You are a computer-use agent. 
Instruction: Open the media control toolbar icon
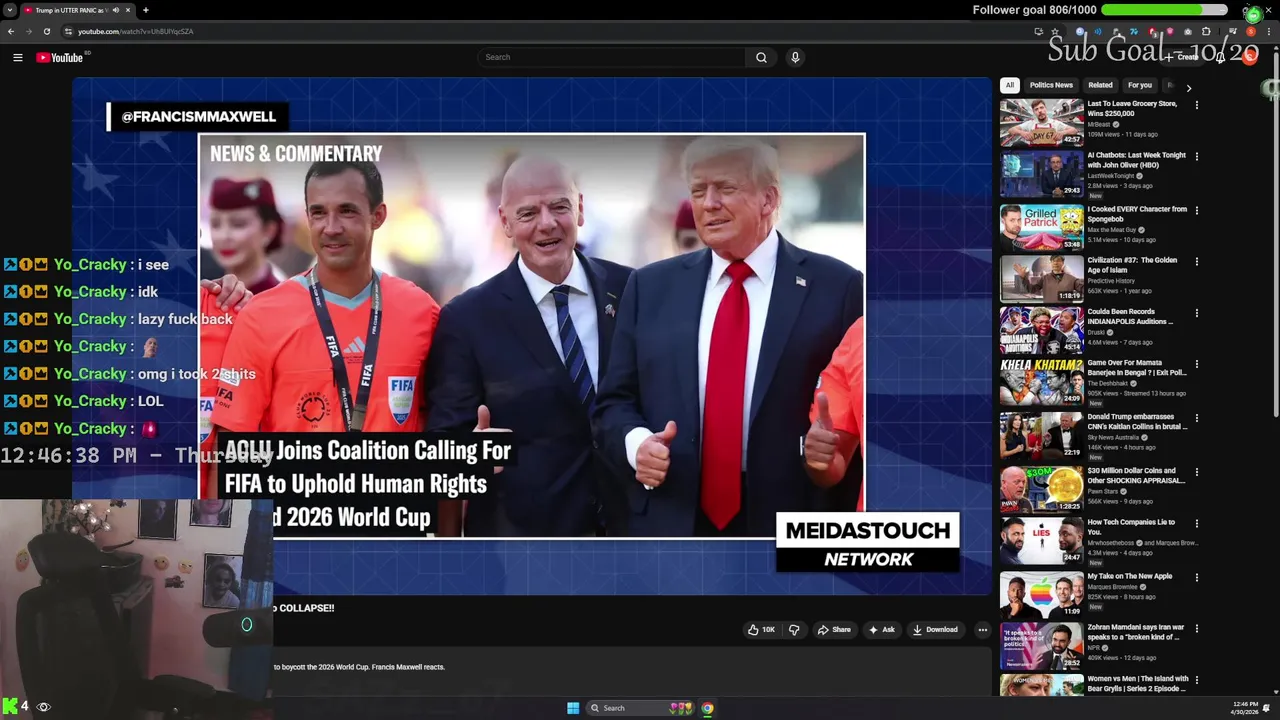(1232, 31)
